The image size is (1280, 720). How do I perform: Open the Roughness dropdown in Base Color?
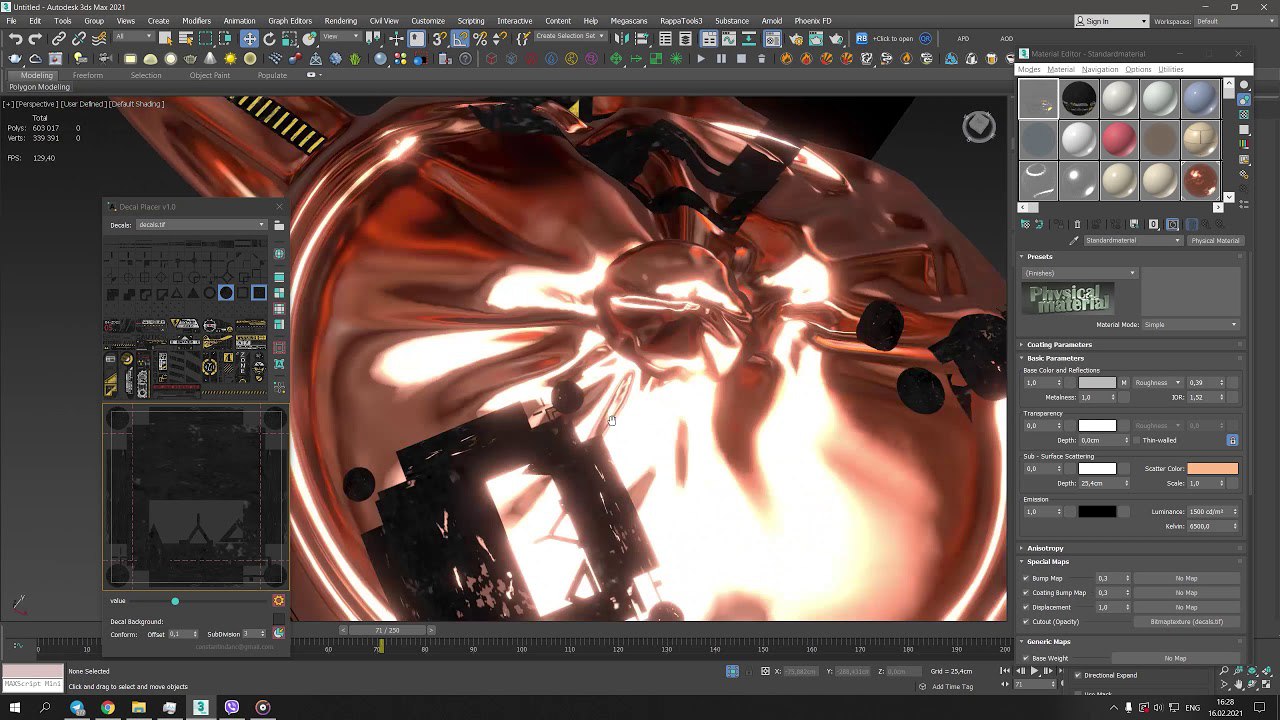click(1157, 382)
